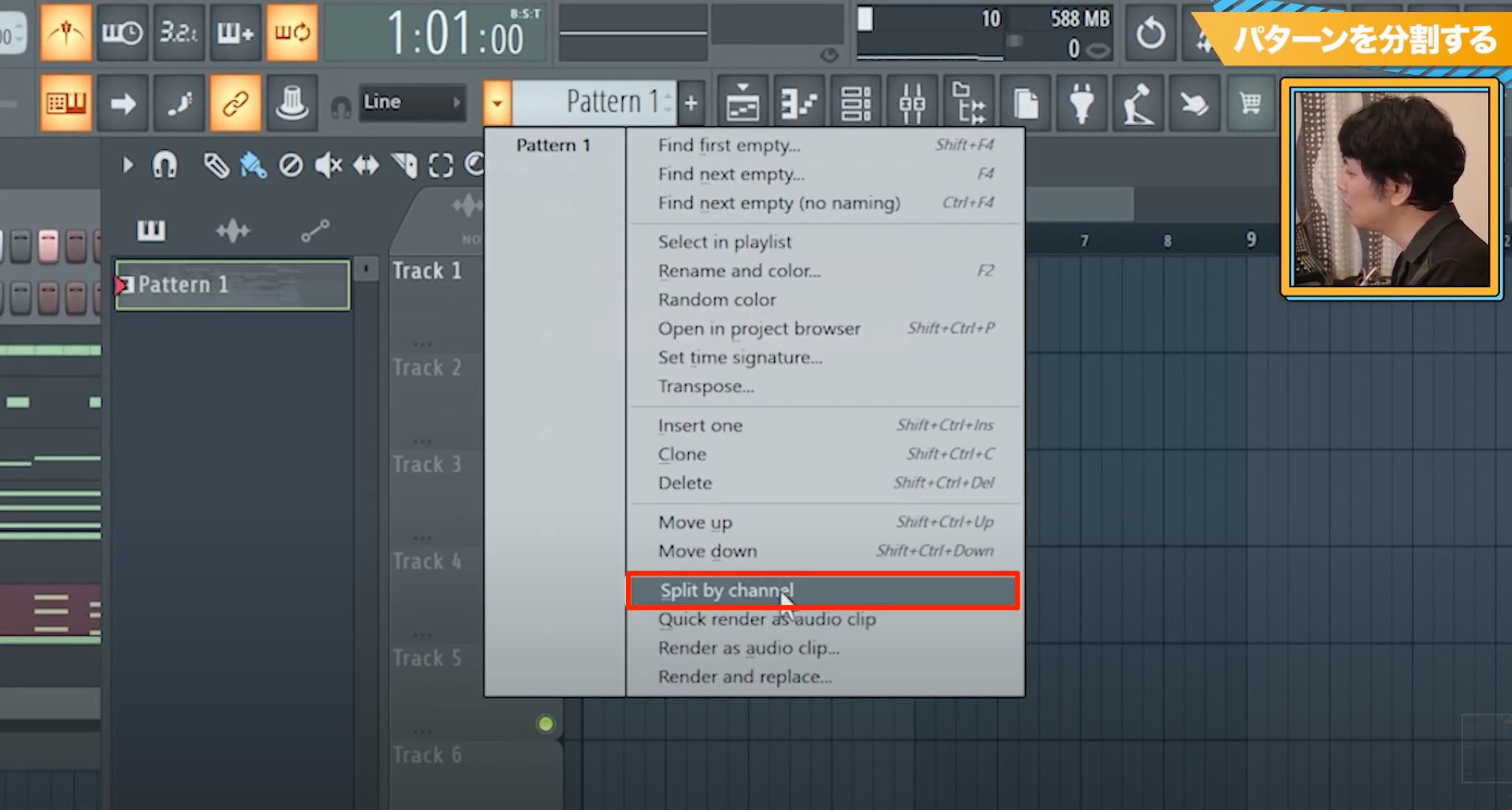1512x810 pixels.
Task: Toggle the metronome button
Action: pos(66,33)
